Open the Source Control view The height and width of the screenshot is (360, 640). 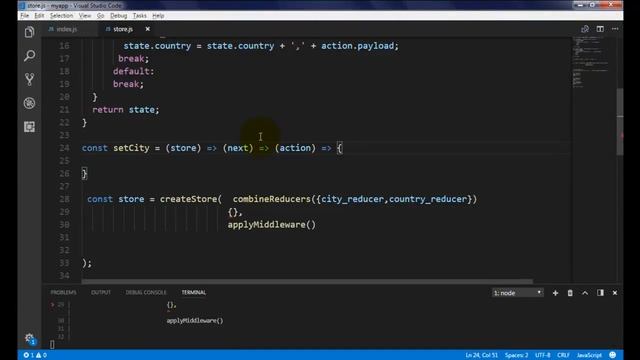29,79
